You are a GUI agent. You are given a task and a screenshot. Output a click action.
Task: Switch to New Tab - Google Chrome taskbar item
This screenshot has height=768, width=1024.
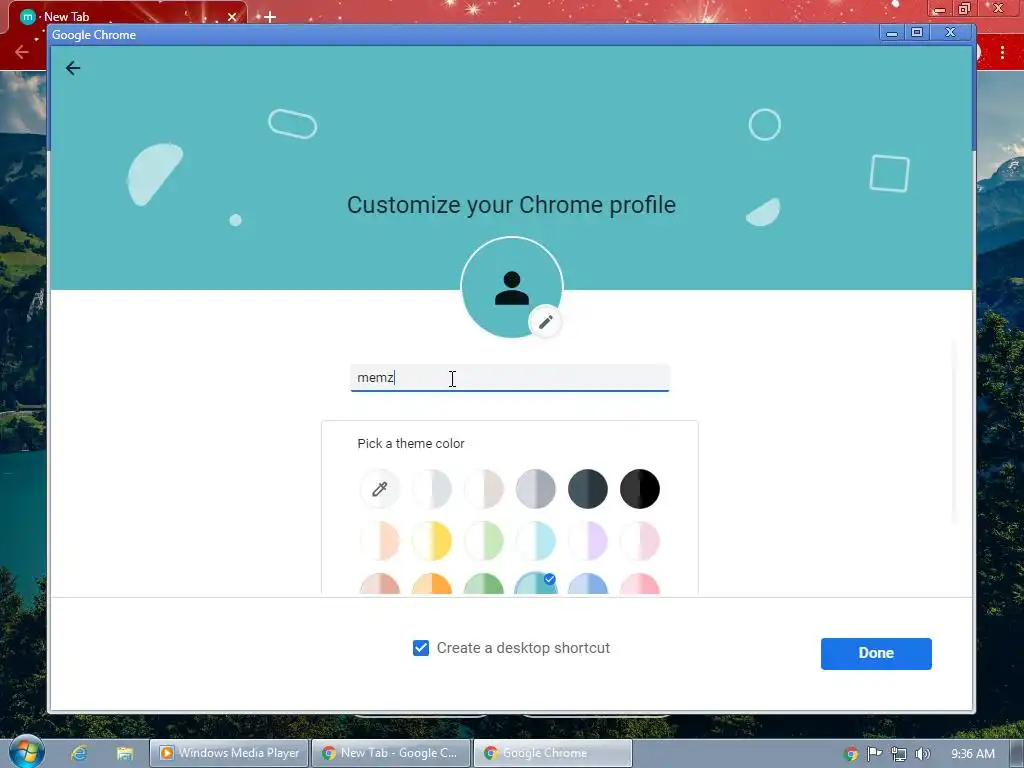pyautogui.click(x=391, y=753)
